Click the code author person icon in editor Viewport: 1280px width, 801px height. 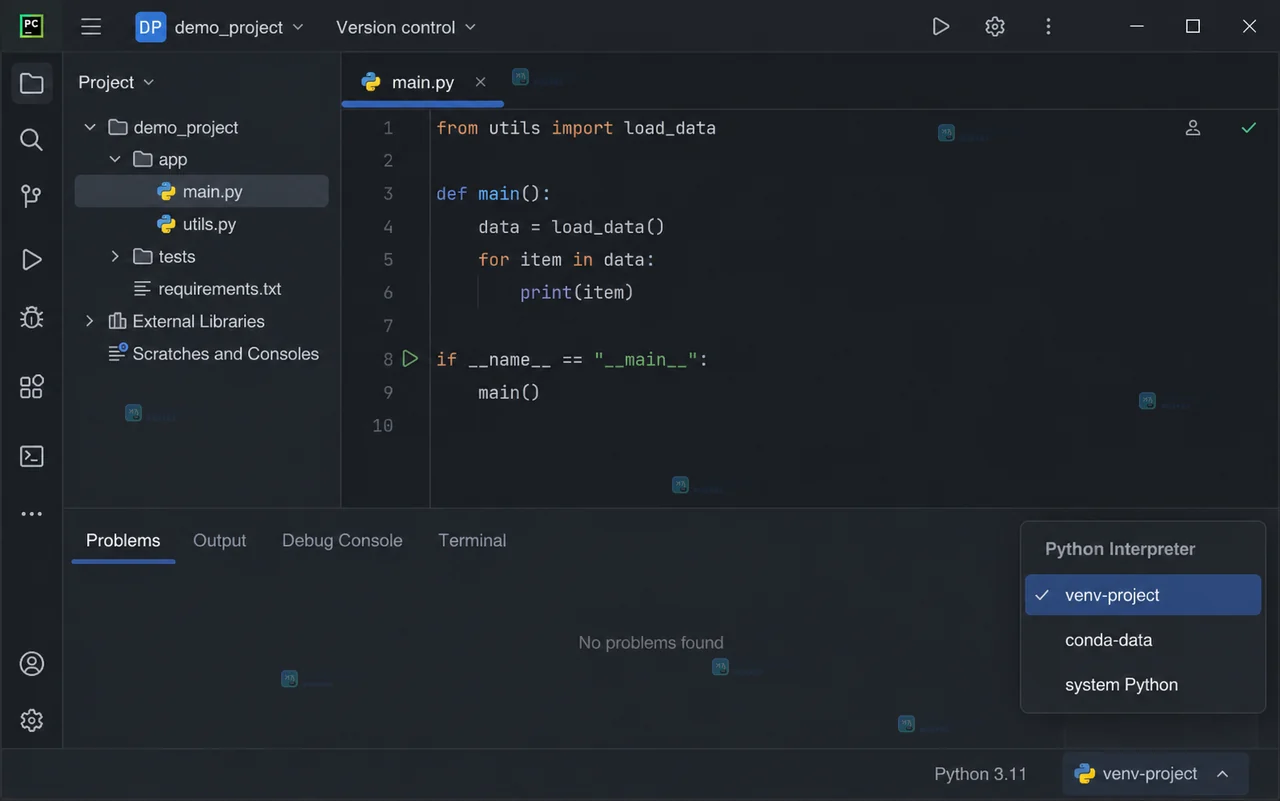click(1193, 128)
